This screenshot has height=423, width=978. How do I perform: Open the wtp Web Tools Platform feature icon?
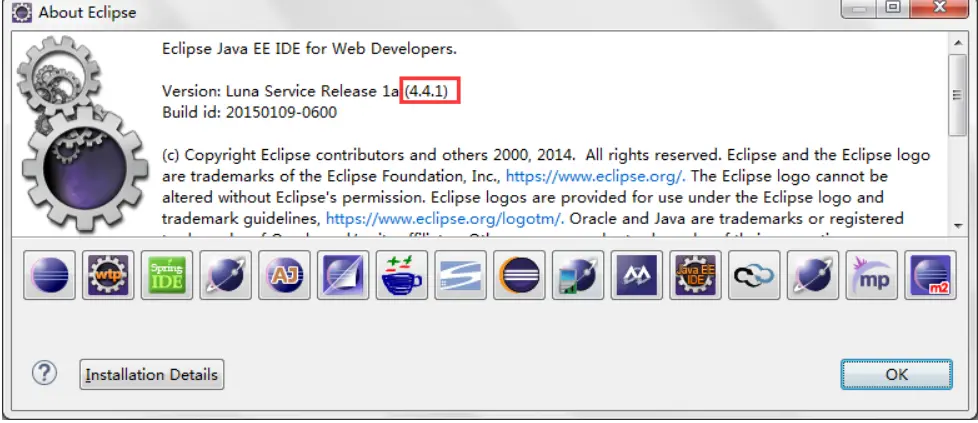pyautogui.click(x=108, y=275)
